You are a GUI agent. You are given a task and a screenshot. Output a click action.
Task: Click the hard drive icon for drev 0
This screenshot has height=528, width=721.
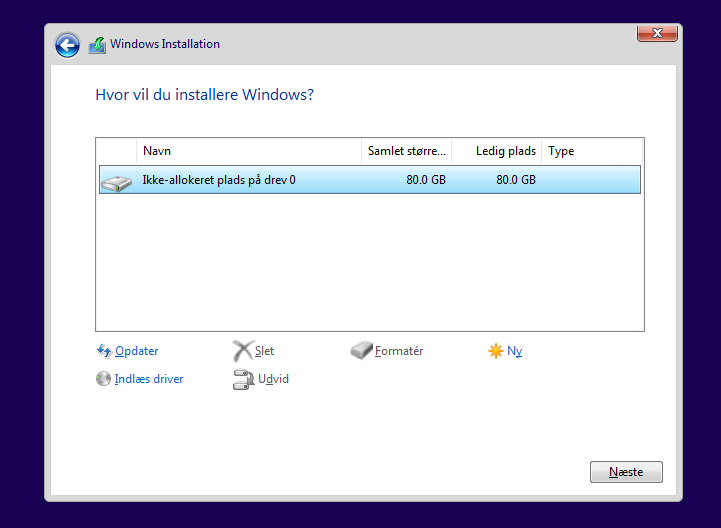pyautogui.click(x=116, y=183)
